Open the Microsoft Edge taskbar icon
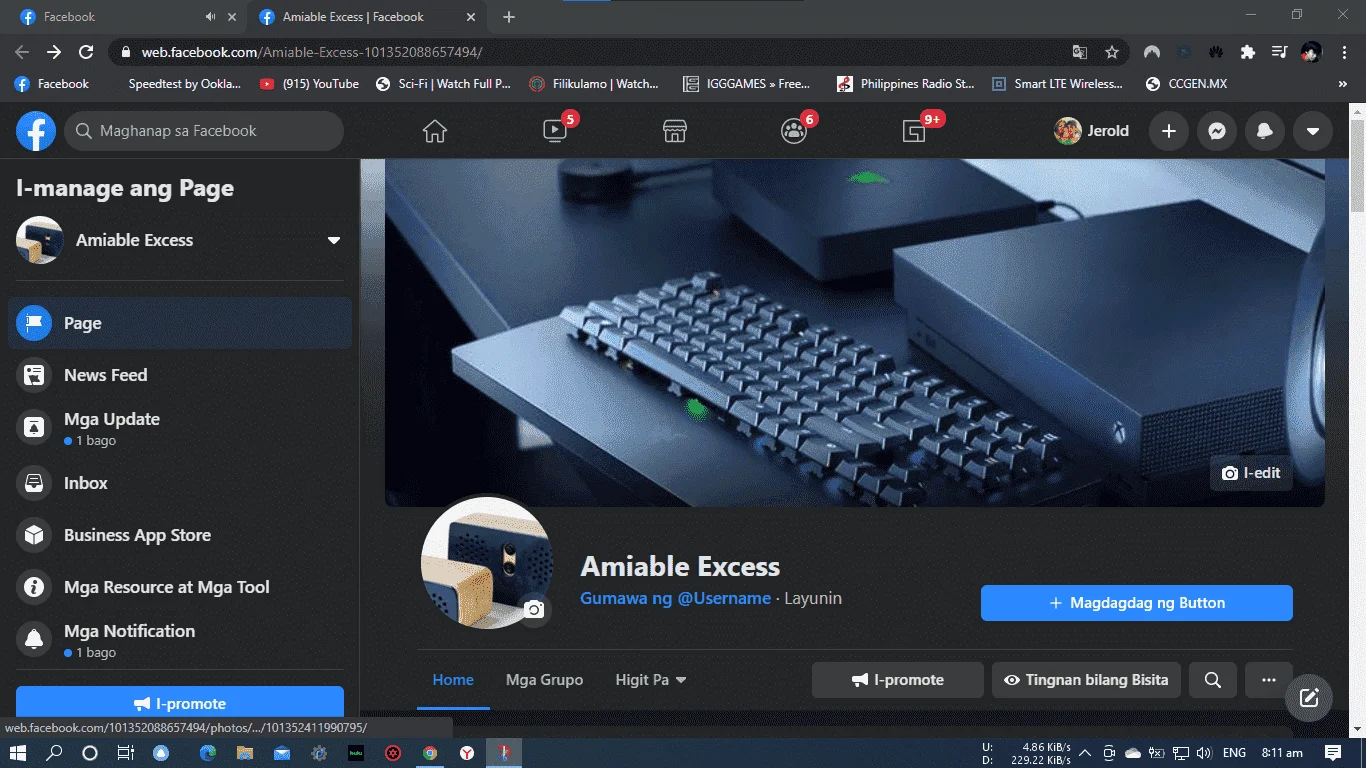This screenshot has height=768, width=1366. pos(208,753)
